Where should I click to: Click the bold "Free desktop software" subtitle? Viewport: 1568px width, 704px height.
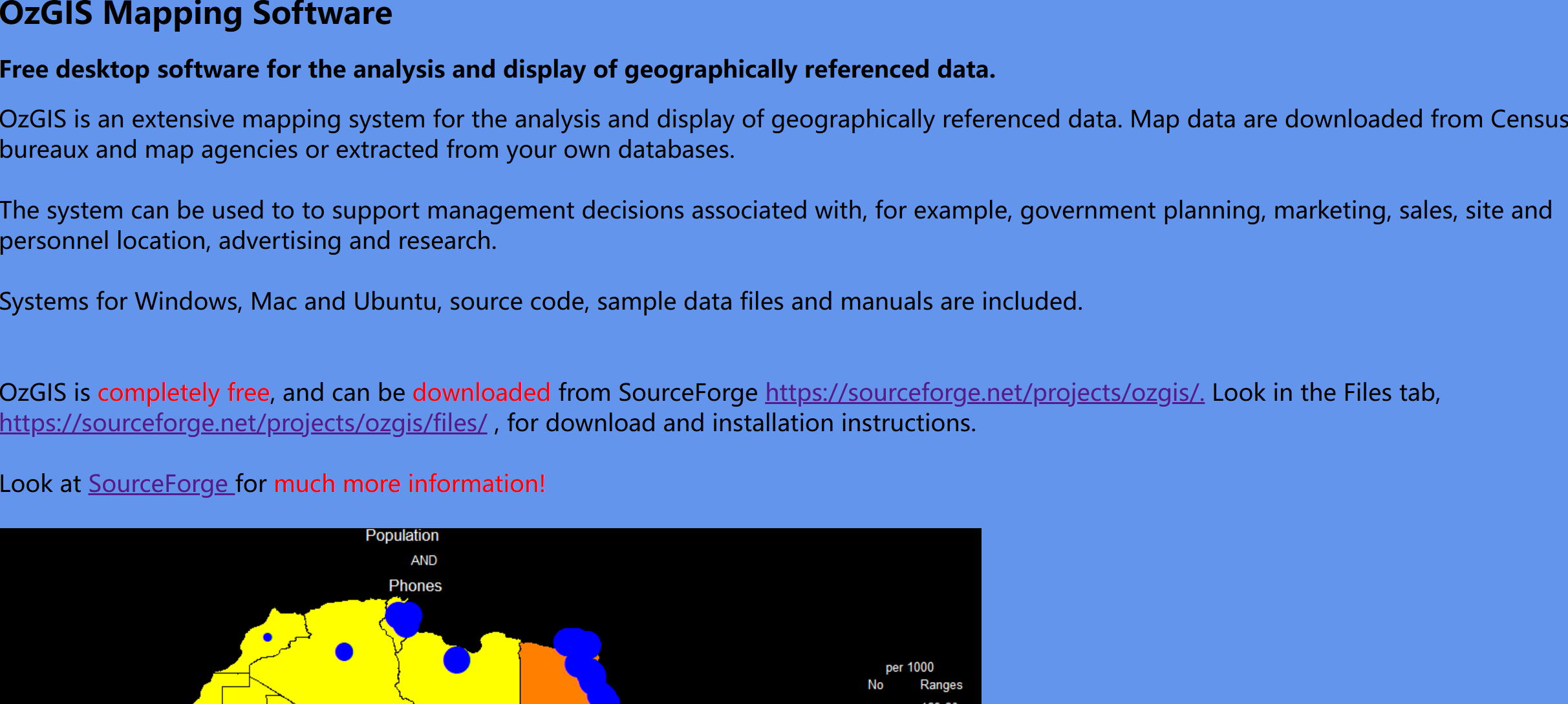coord(497,70)
